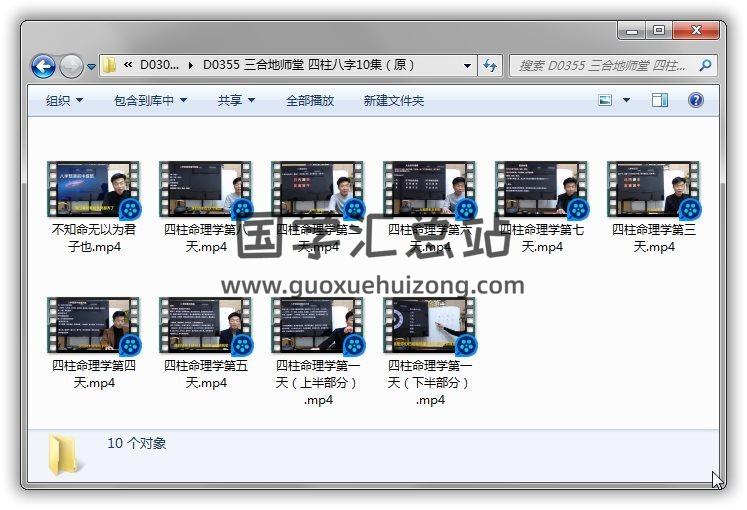This screenshot has height=510, width=747.
Task: Close the Explorer window
Action: click(x=696, y=31)
